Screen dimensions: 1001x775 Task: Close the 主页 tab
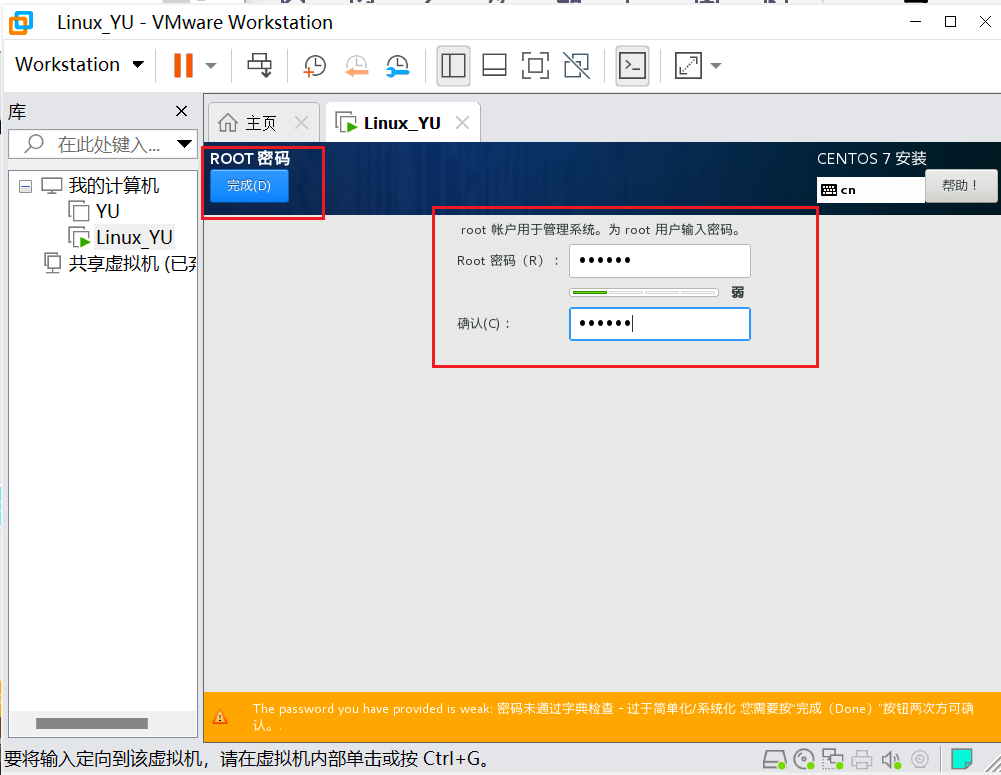tap(301, 123)
